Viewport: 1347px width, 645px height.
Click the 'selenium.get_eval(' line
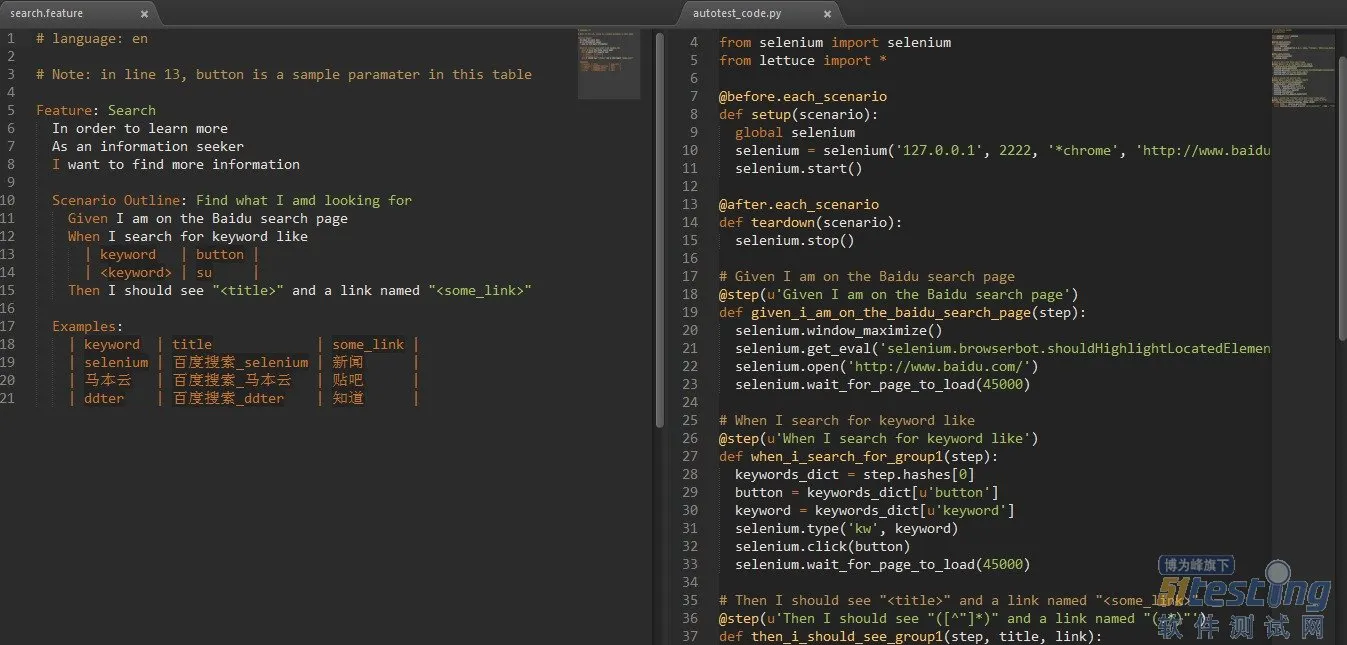click(1002, 348)
